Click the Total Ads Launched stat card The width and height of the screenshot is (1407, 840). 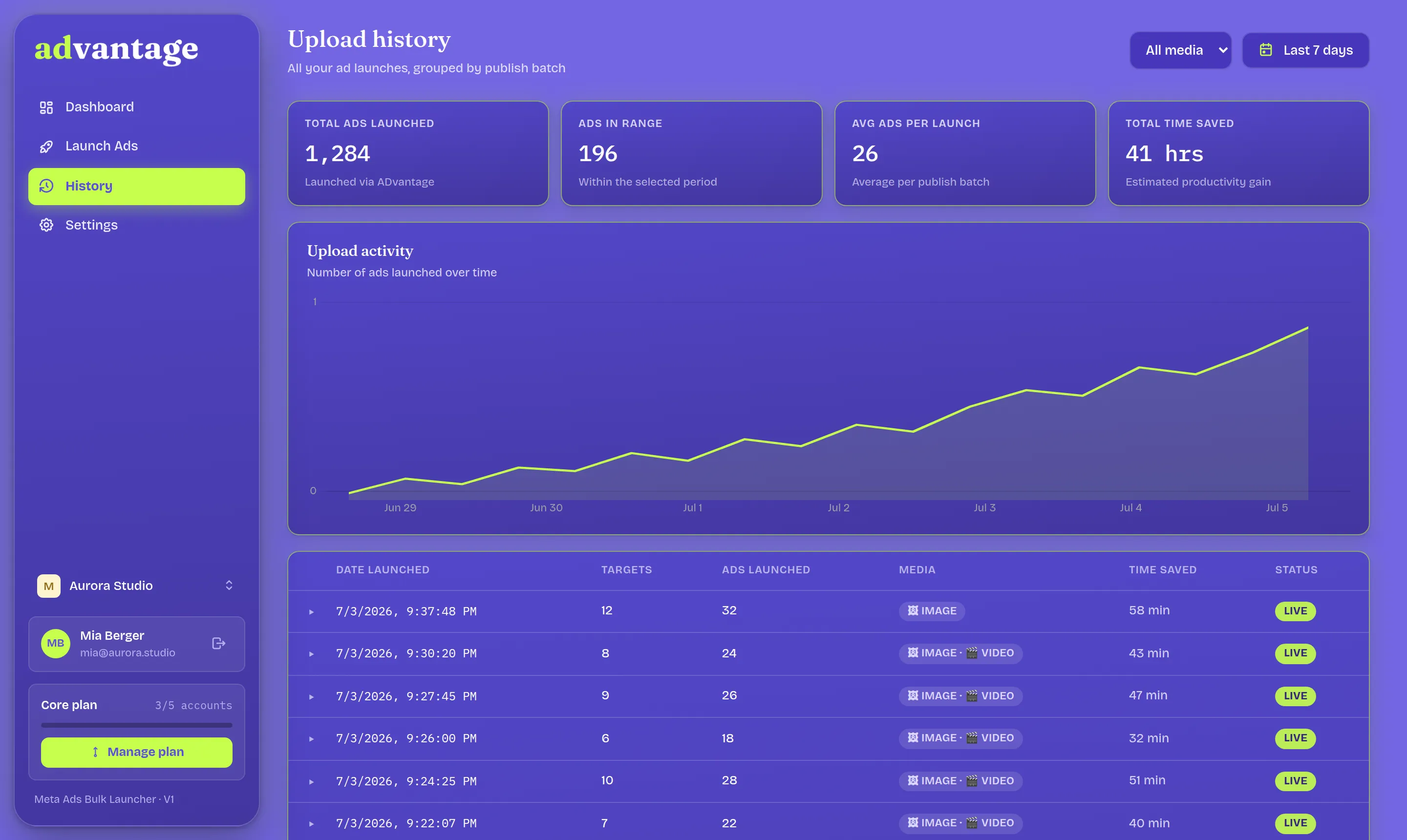(x=418, y=153)
